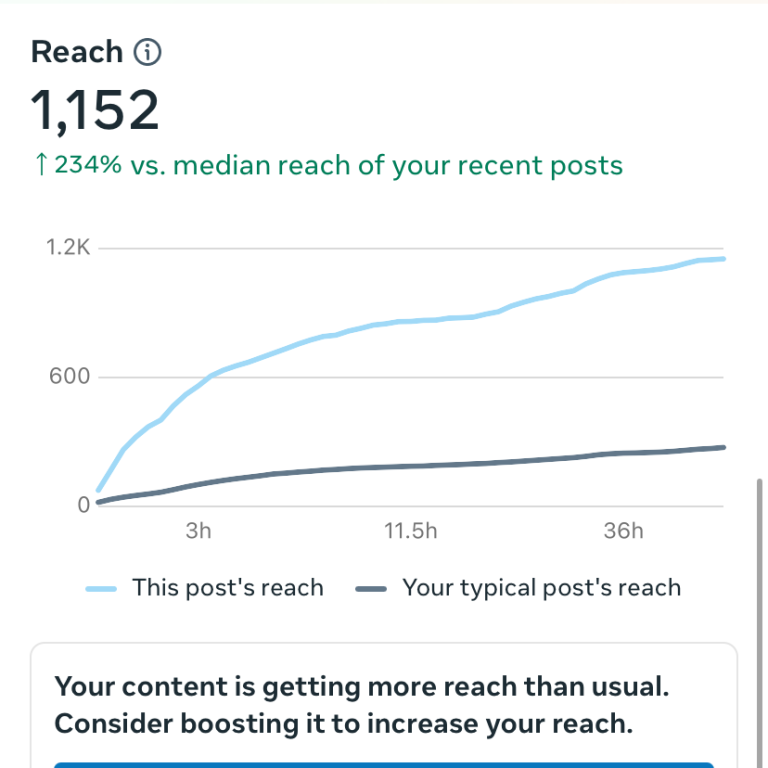Click the 11.5h axis label
Viewport: 768px width, 768px height.
[410, 531]
